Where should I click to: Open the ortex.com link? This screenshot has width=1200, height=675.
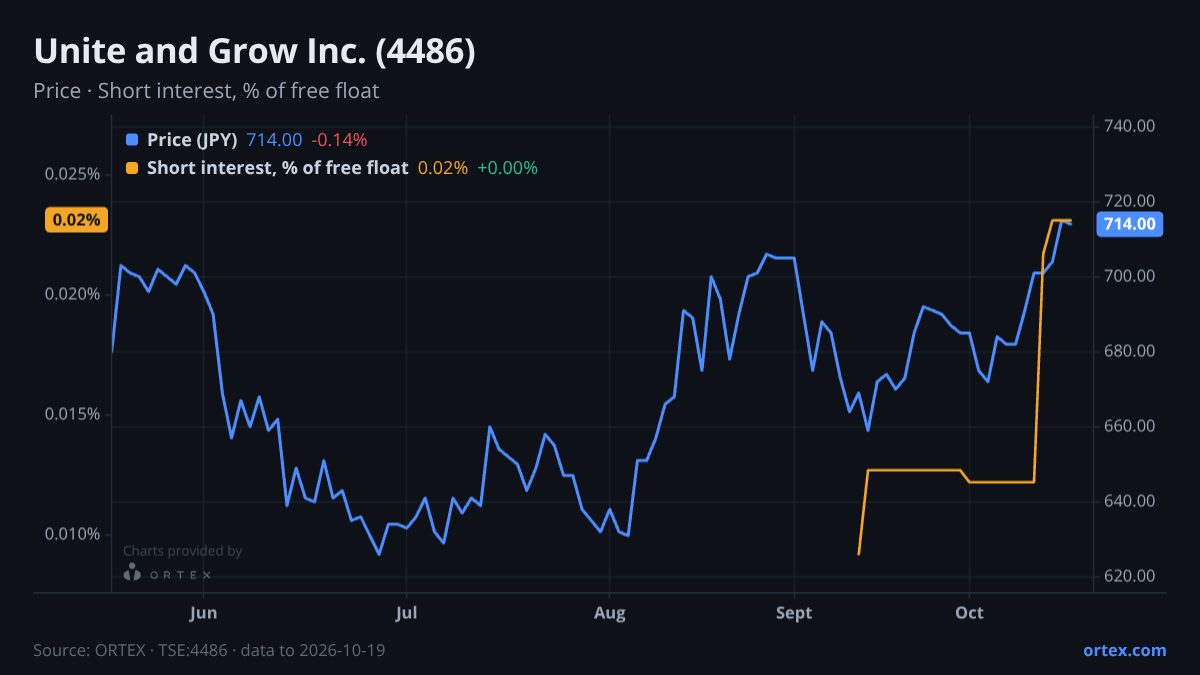(x=1125, y=650)
